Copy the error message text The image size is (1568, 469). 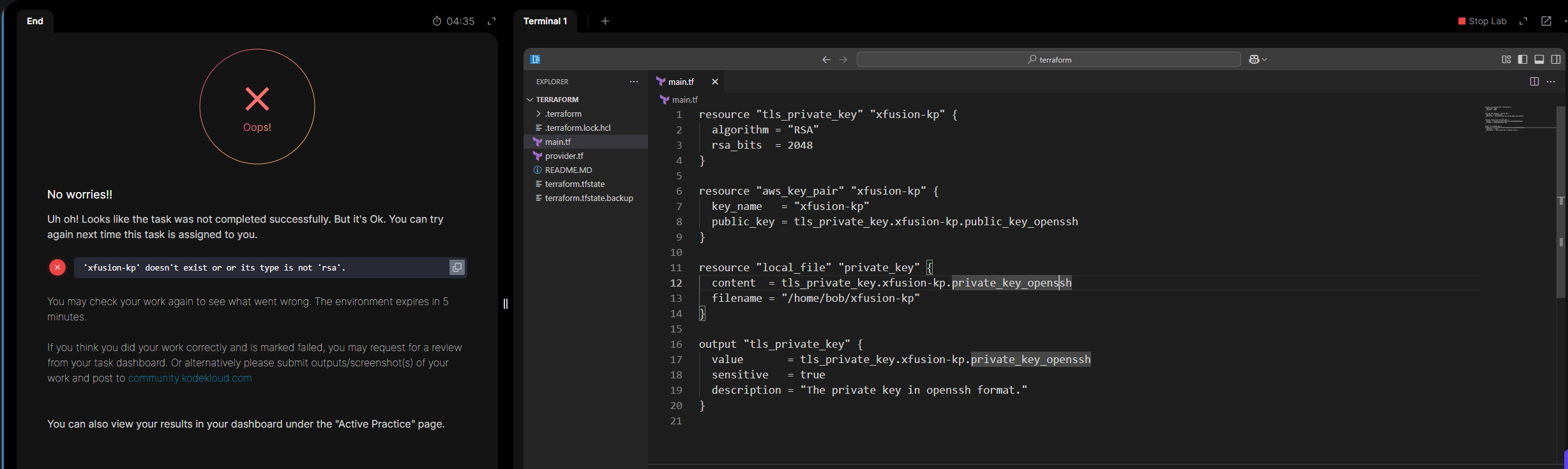[456, 267]
